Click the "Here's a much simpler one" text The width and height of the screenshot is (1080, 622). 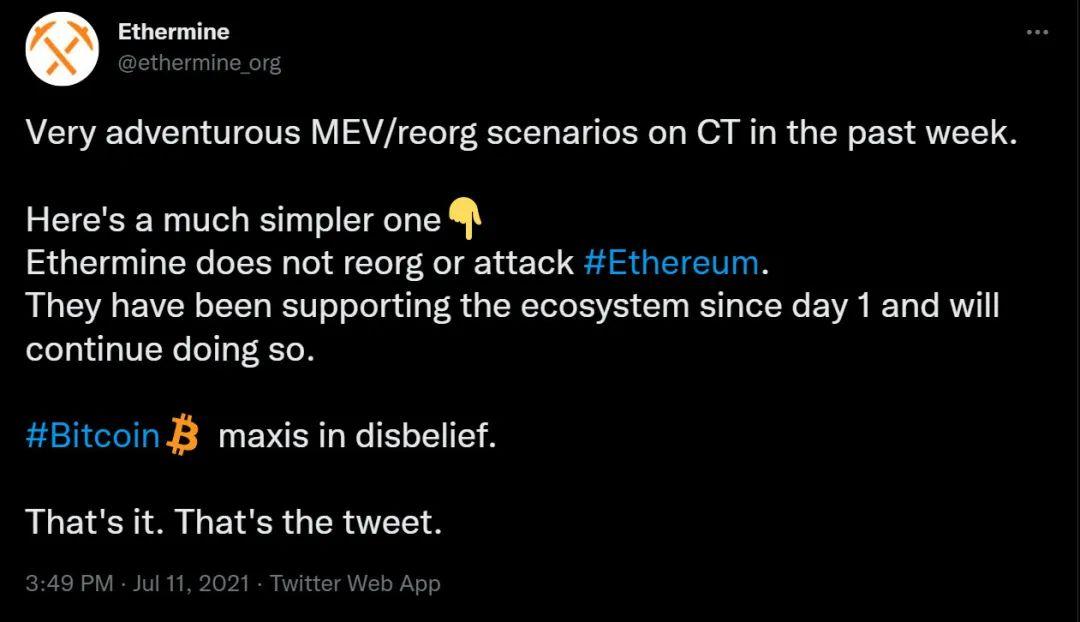coord(233,220)
